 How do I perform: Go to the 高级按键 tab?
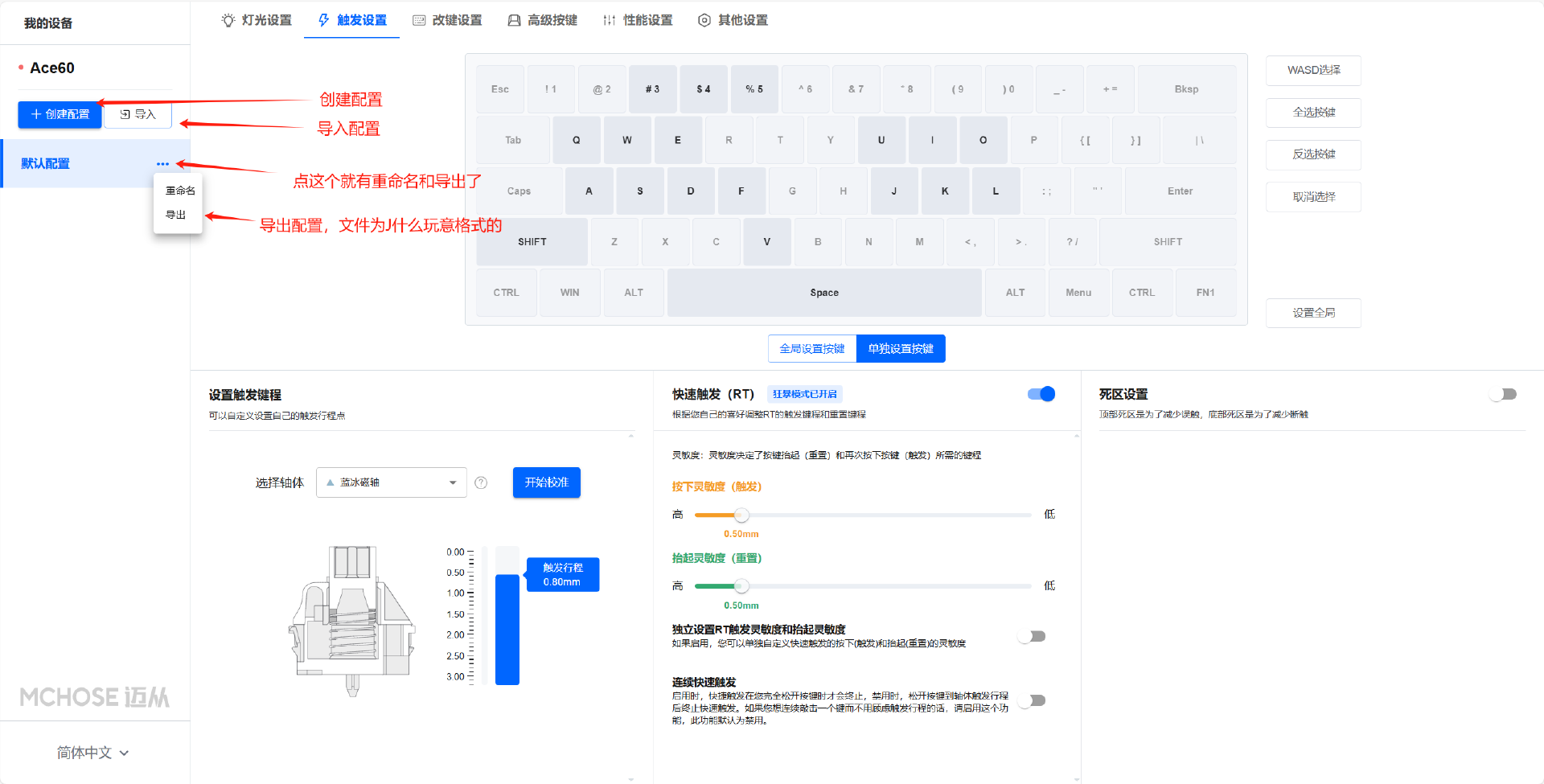543,20
